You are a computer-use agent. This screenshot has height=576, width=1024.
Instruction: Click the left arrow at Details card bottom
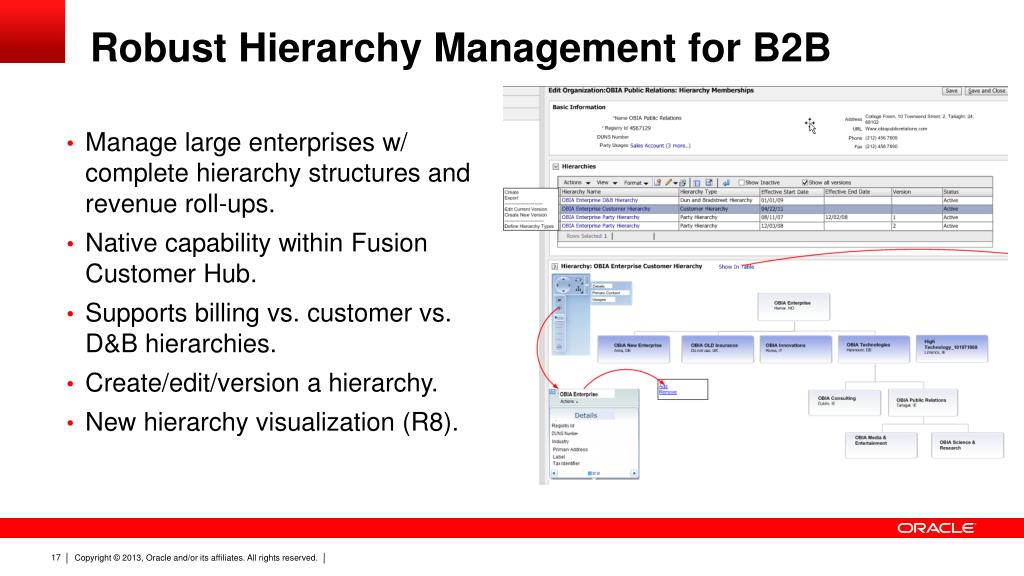(x=554, y=473)
